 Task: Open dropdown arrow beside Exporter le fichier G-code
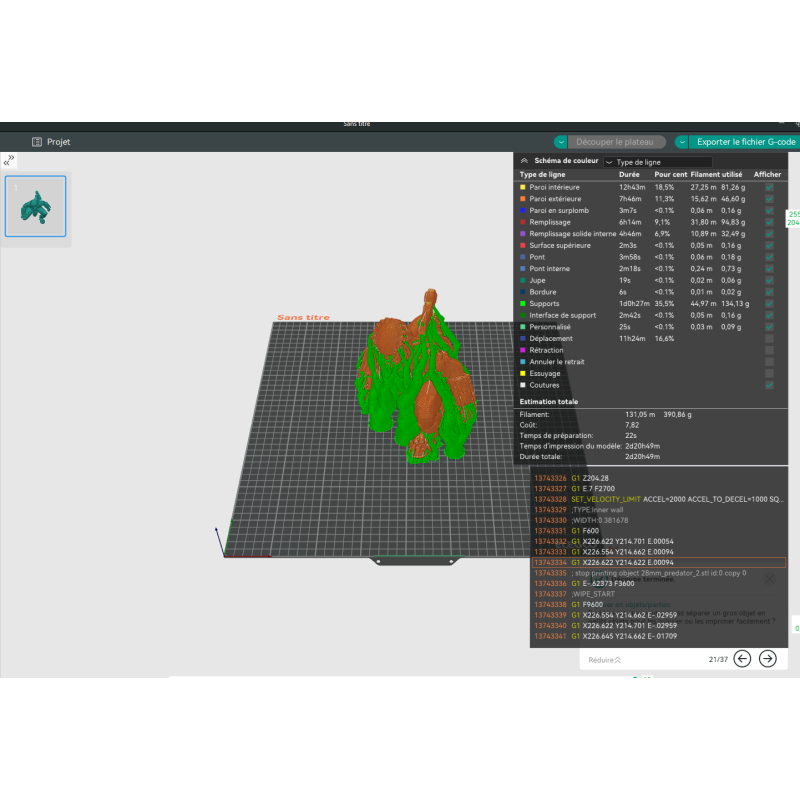[682, 142]
